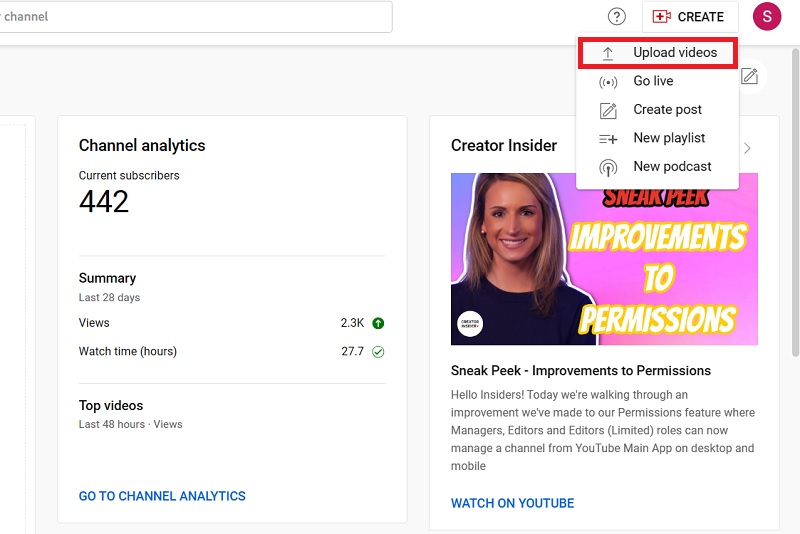Open the Sneak Peek video thumbnail
Screen dimensions: 800x534
(x=604, y=259)
